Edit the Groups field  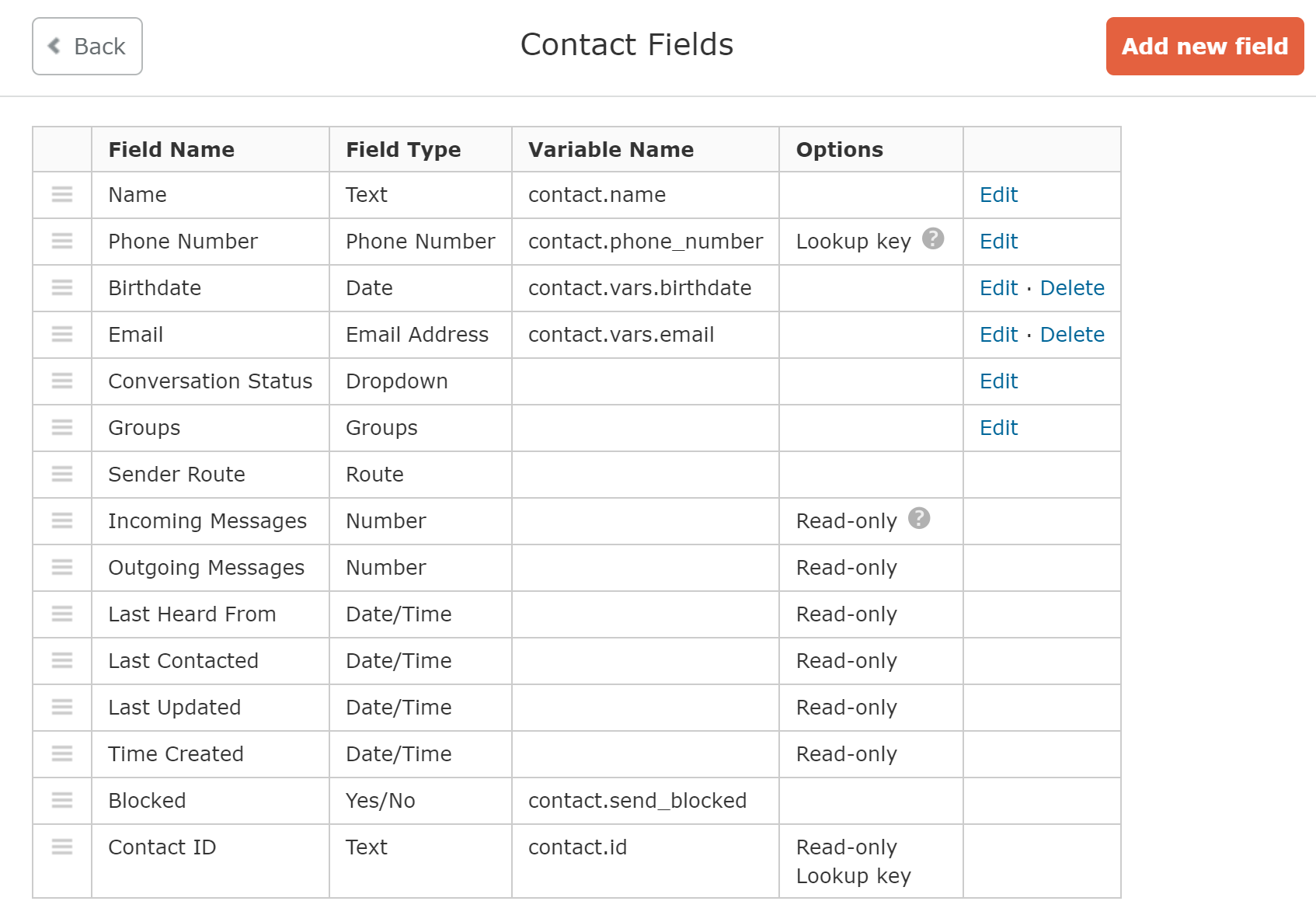click(998, 428)
